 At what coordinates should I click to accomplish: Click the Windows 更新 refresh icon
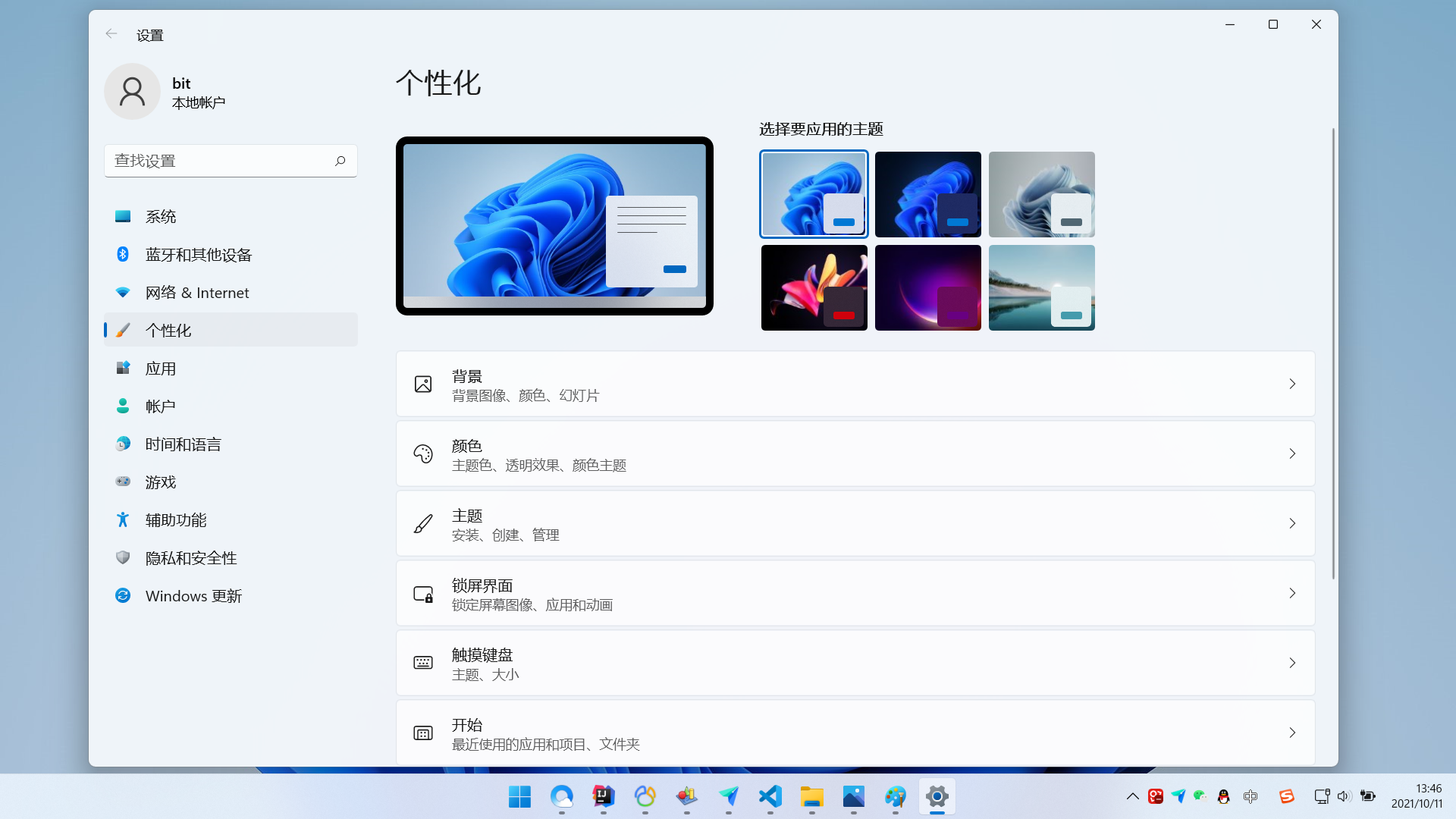point(123,595)
